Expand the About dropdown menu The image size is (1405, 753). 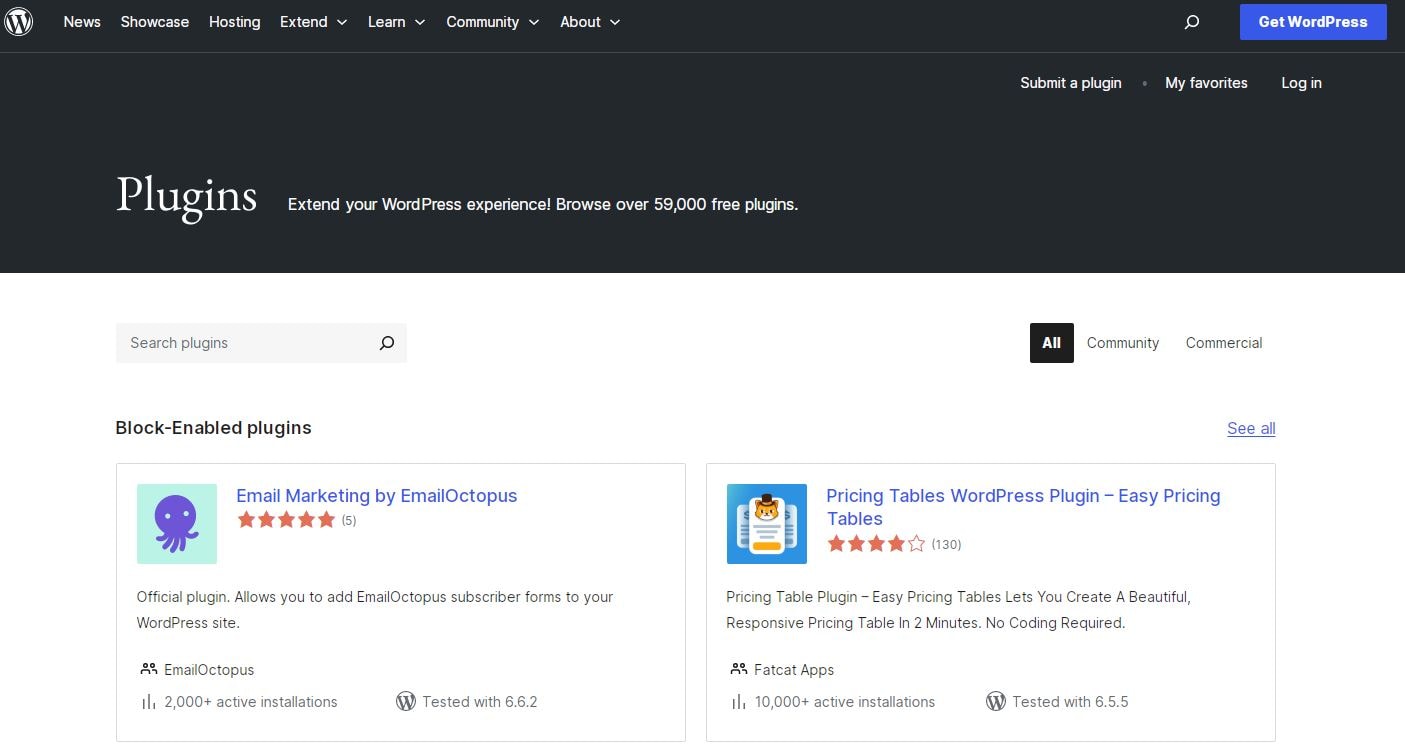589,21
